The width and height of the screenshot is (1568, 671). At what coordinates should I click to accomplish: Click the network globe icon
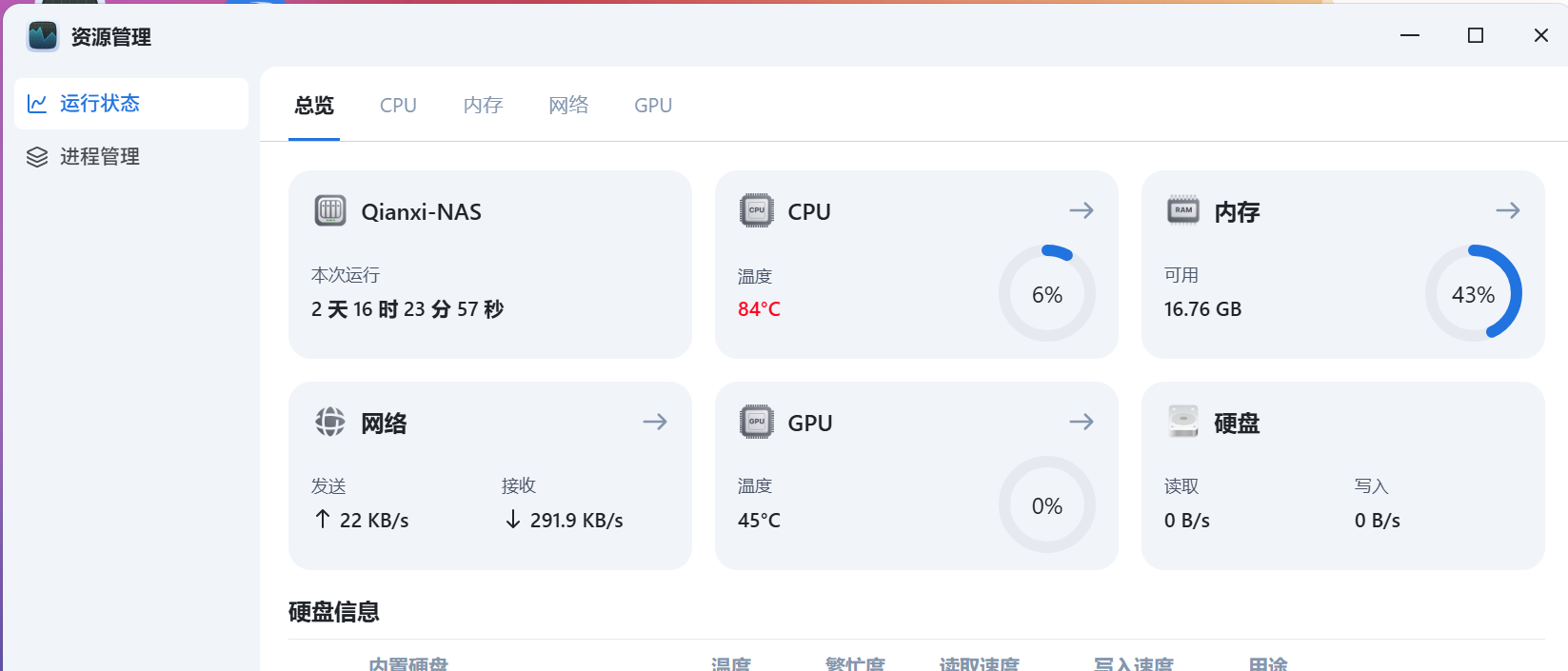tap(330, 422)
